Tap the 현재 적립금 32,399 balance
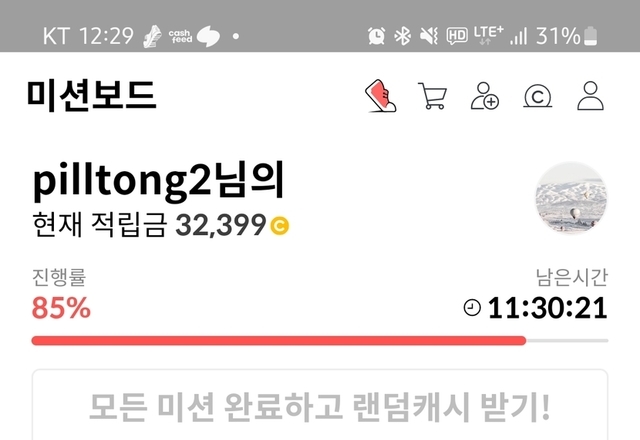This screenshot has height=440, width=640. (x=161, y=225)
